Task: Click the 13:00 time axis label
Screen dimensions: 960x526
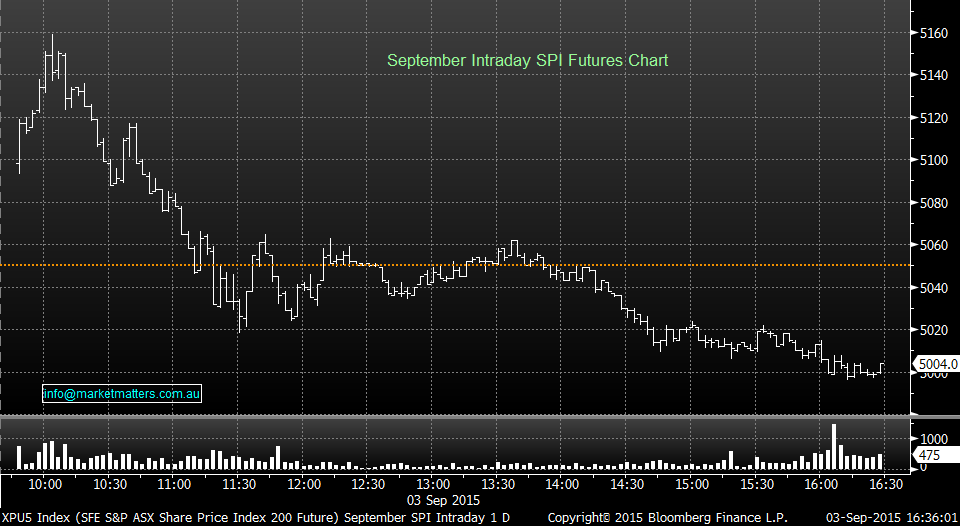Action: [x=433, y=484]
